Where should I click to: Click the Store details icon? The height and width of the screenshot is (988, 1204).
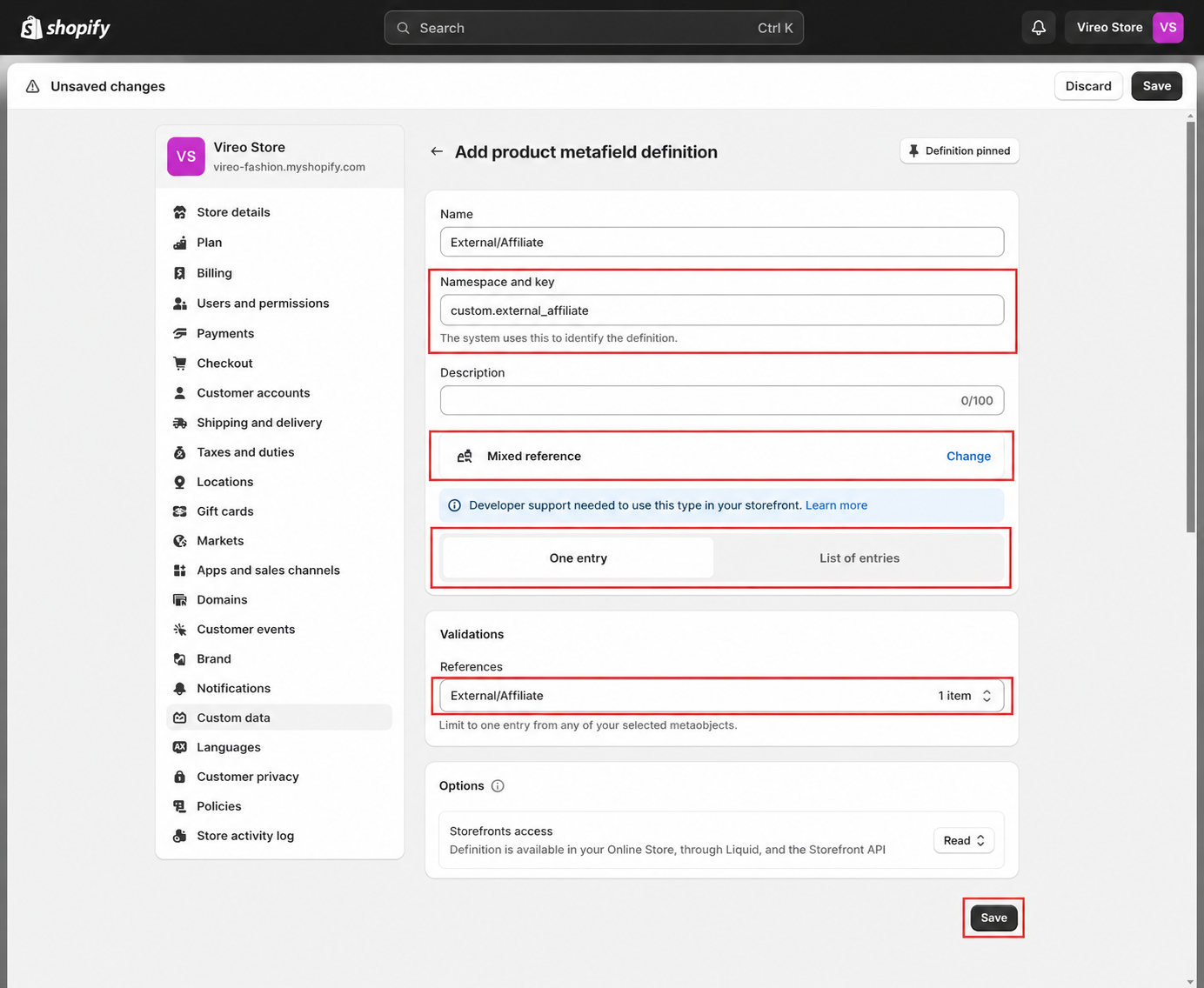[180, 212]
